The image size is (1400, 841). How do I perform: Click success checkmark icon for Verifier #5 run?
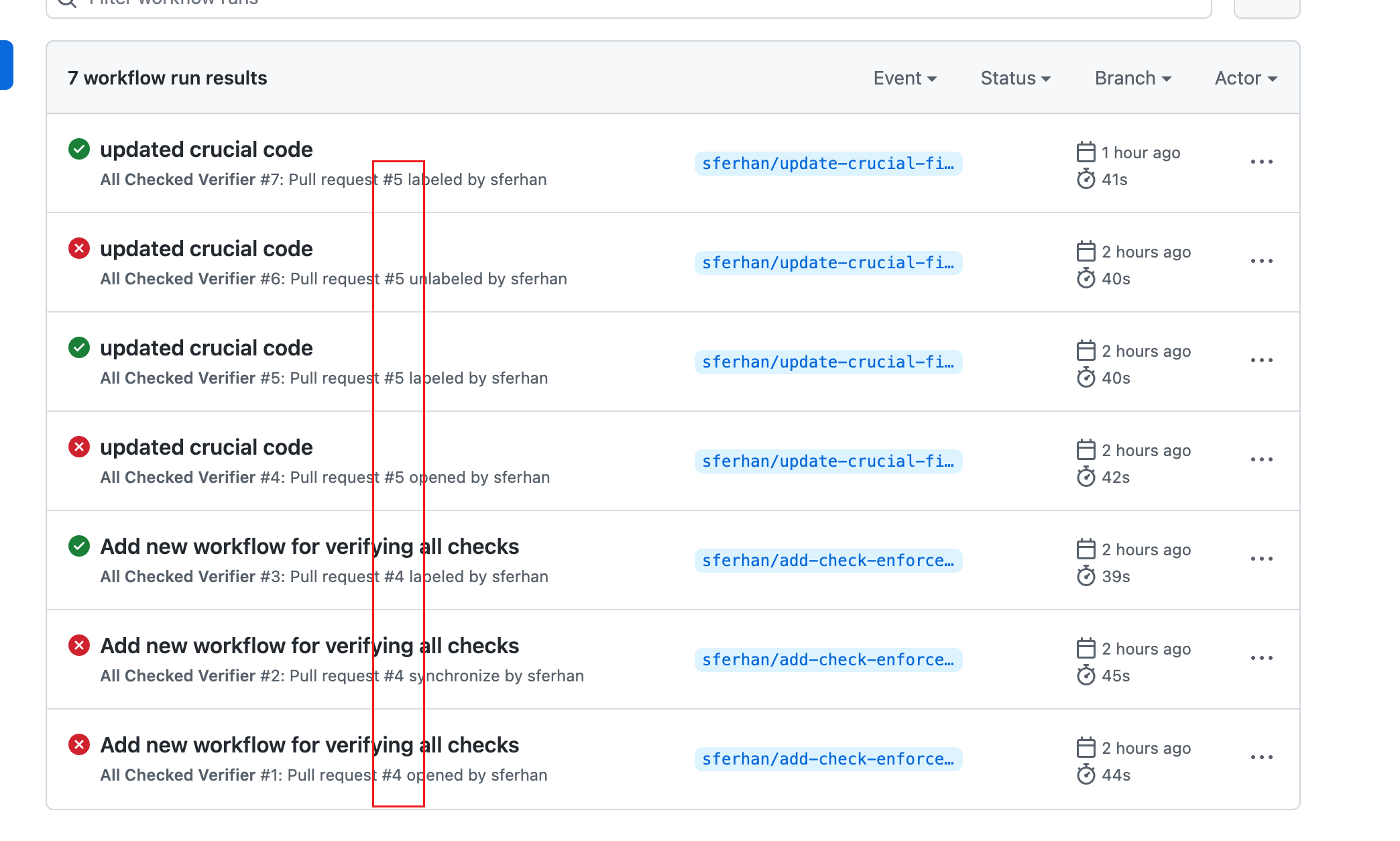coord(79,347)
